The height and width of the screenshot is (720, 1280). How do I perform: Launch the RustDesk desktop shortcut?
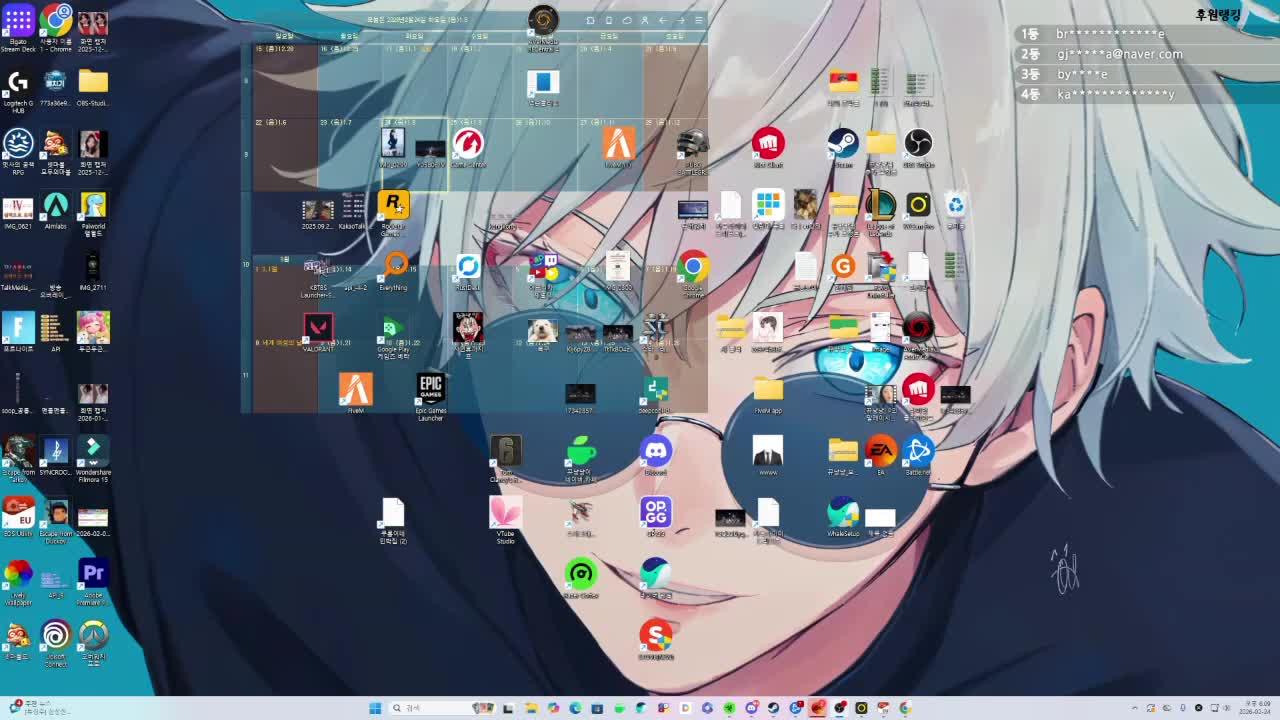pyautogui.click(x=468, y=272)
